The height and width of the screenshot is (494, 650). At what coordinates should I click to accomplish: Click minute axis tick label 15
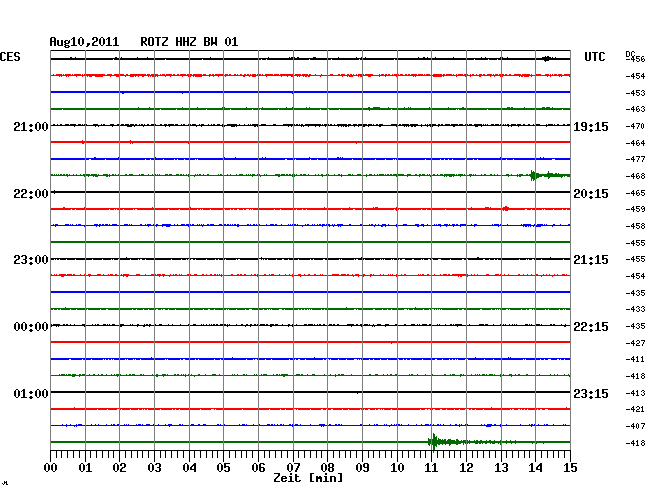point(570,468)
